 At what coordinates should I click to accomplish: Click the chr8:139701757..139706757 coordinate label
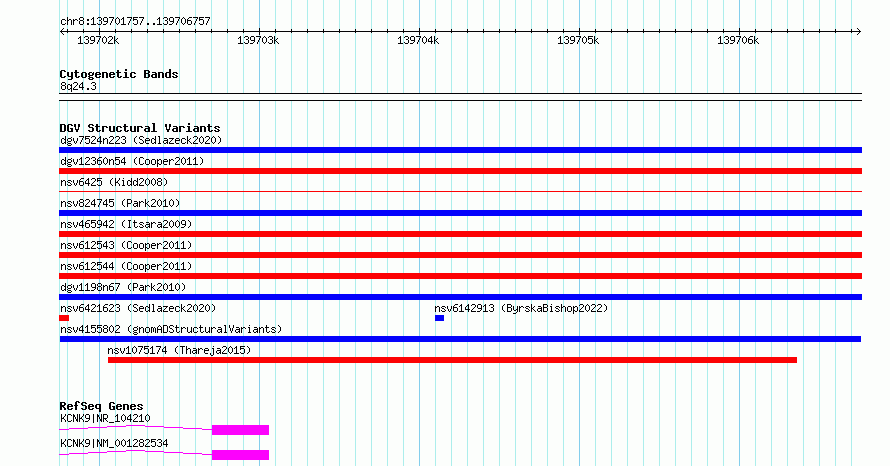tap(135, 21)
